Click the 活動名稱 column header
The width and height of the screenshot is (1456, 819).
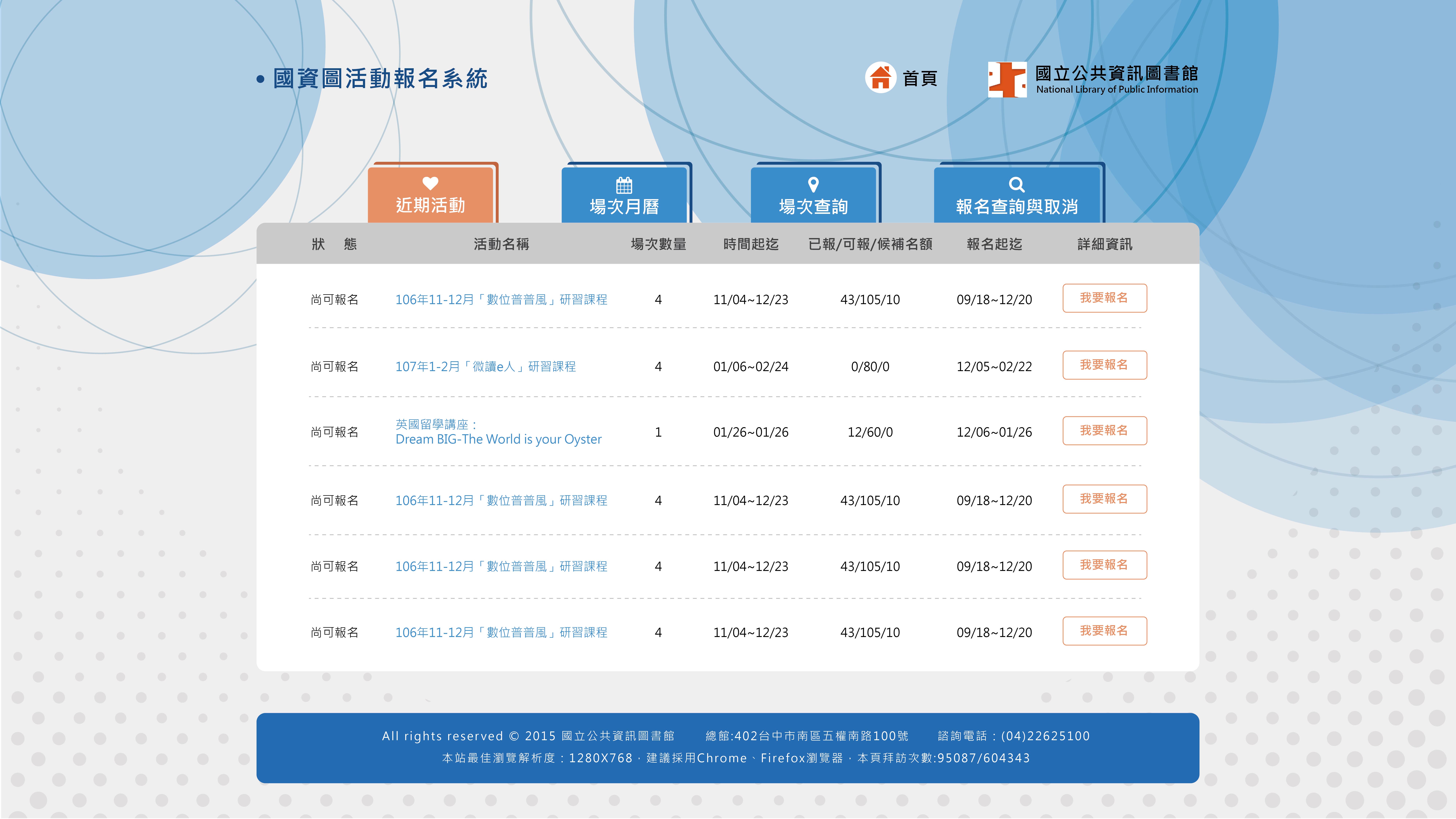(501, 244)
